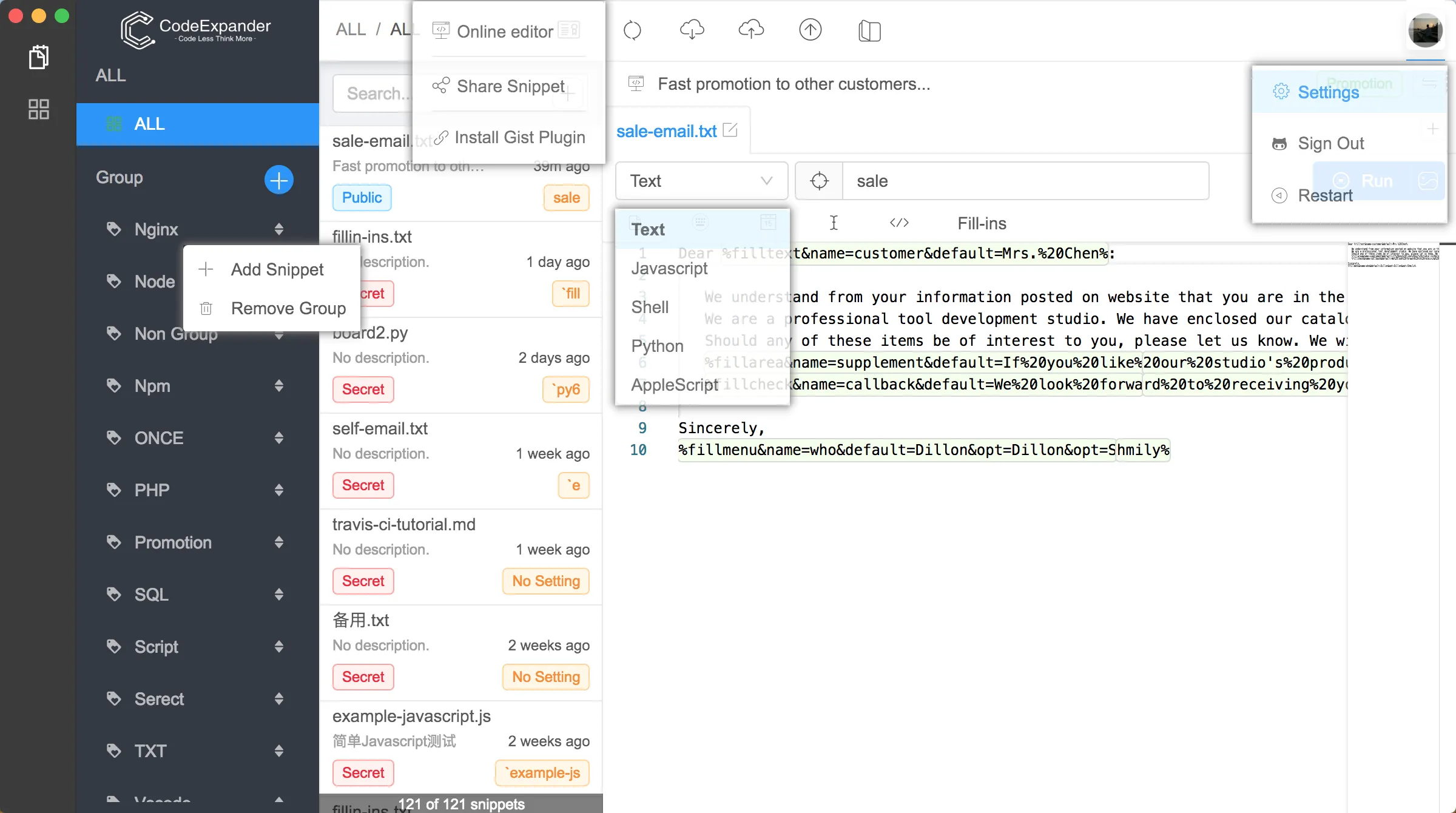1456x813 pixels.
Task: Click the sync snippets refresh icon
Action: click(633, 30)
